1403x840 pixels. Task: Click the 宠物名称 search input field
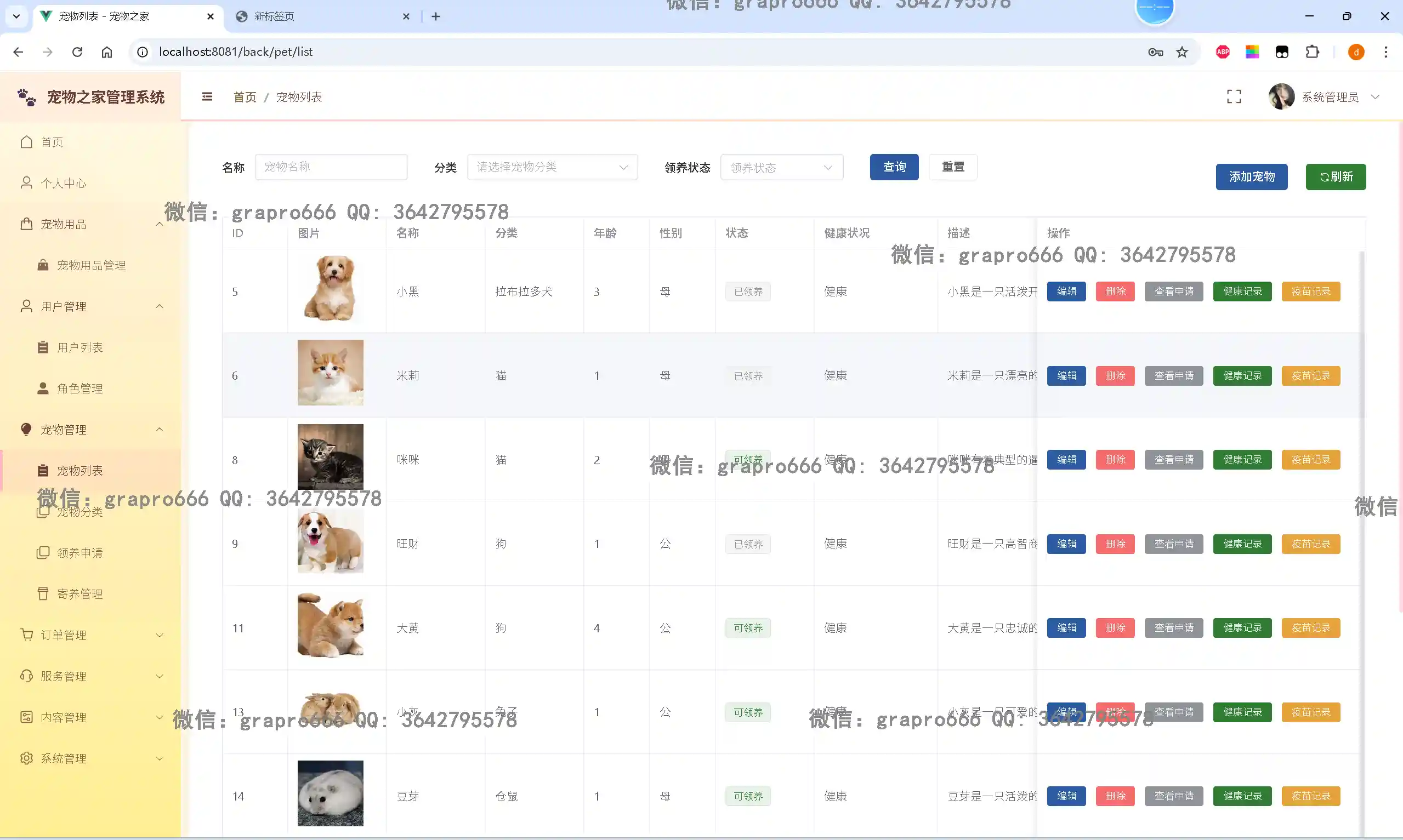point(331,167)
